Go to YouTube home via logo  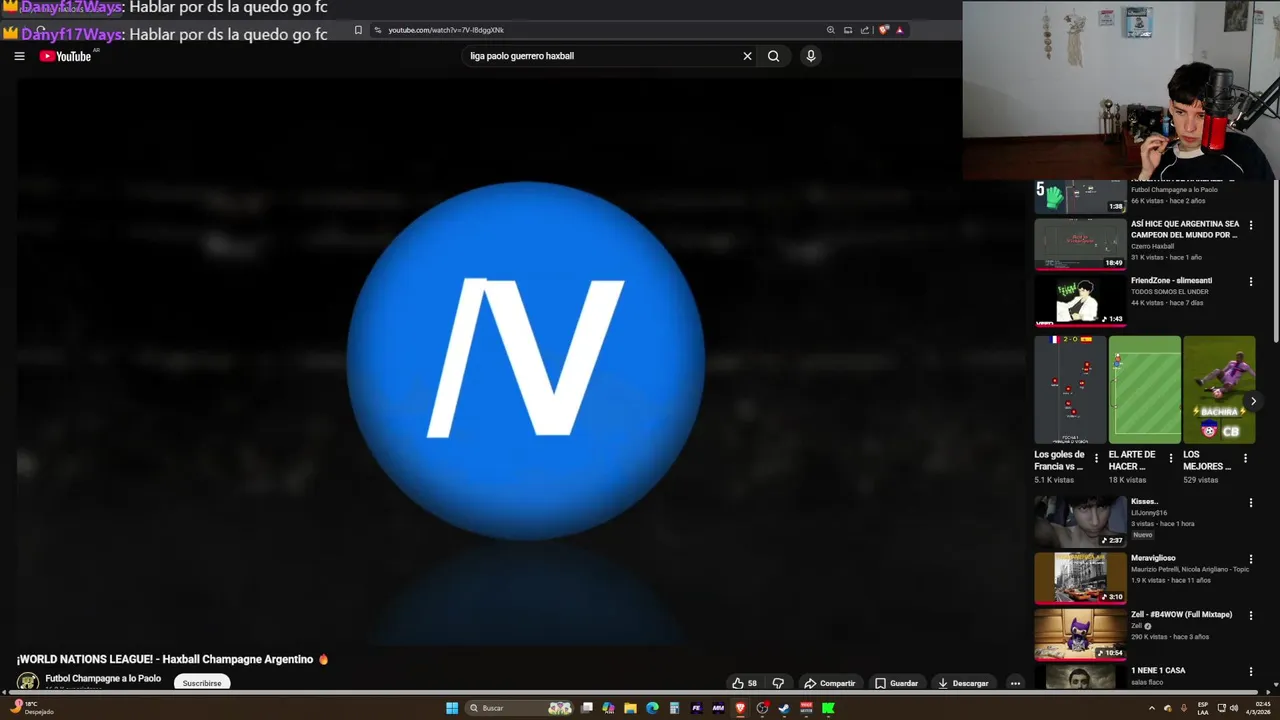(x=66, y=56)
